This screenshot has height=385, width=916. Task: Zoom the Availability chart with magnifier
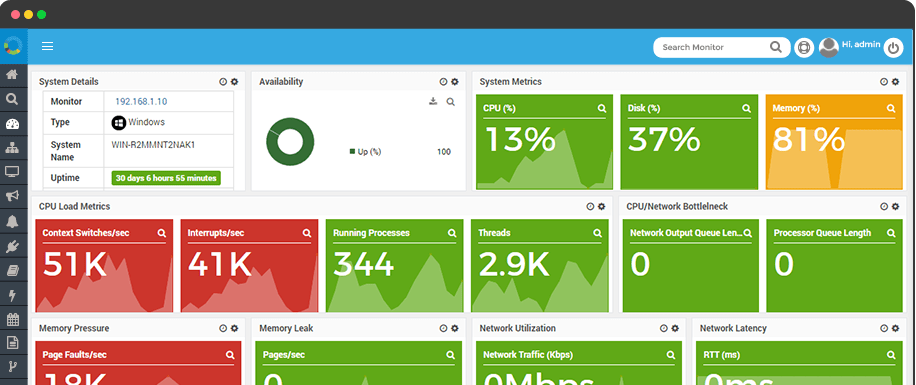(450, 102)
